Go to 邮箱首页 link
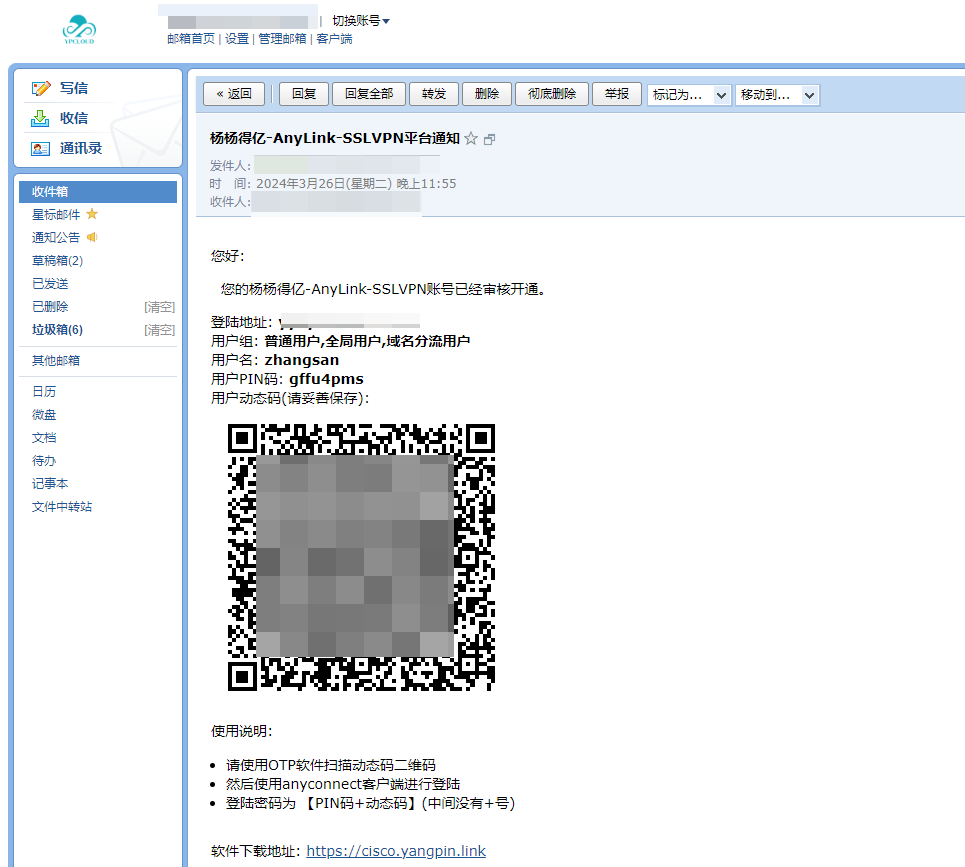 tap(191, 39)
